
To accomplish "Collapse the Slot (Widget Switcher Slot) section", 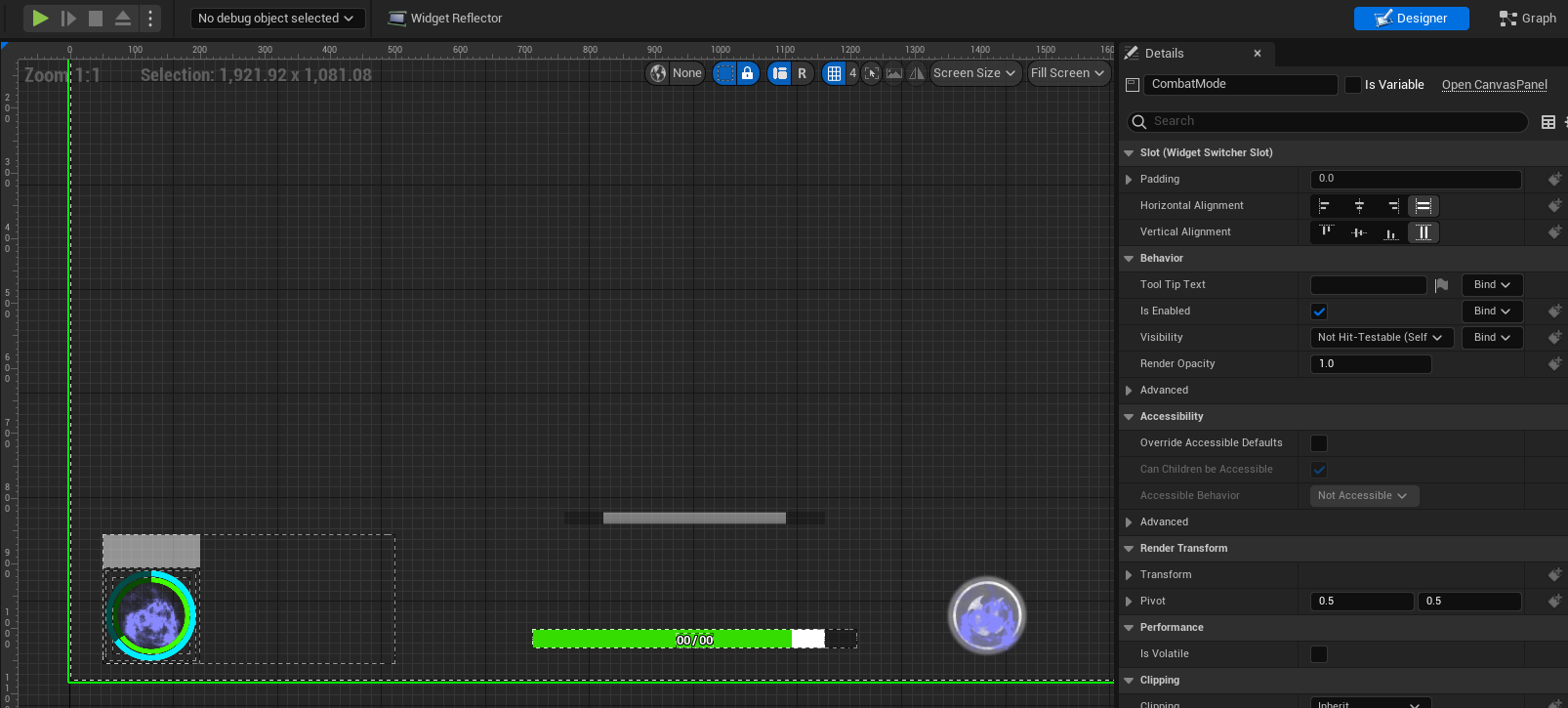I will (x=1130, y=153).
